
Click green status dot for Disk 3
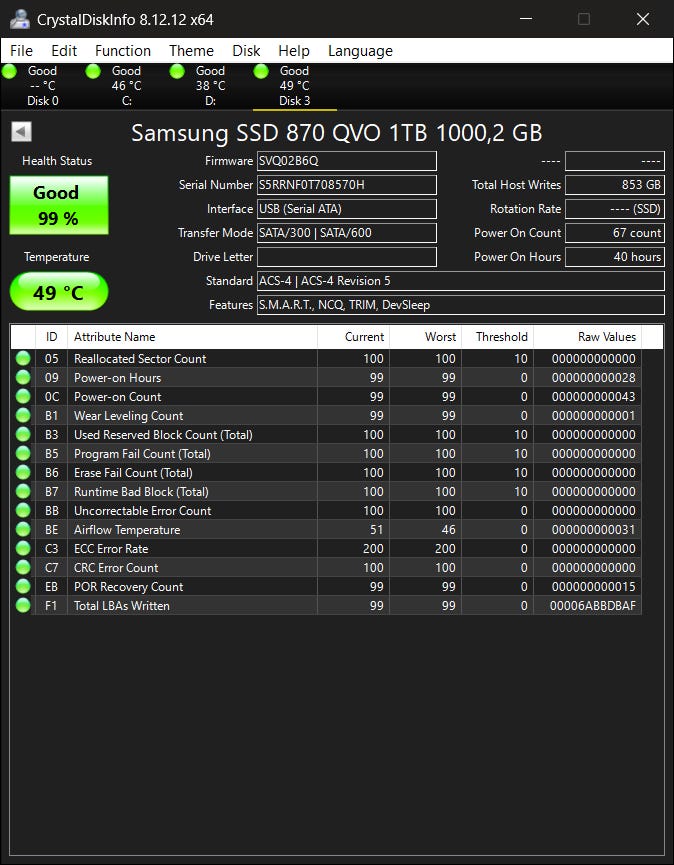click(x=261, y=71)
